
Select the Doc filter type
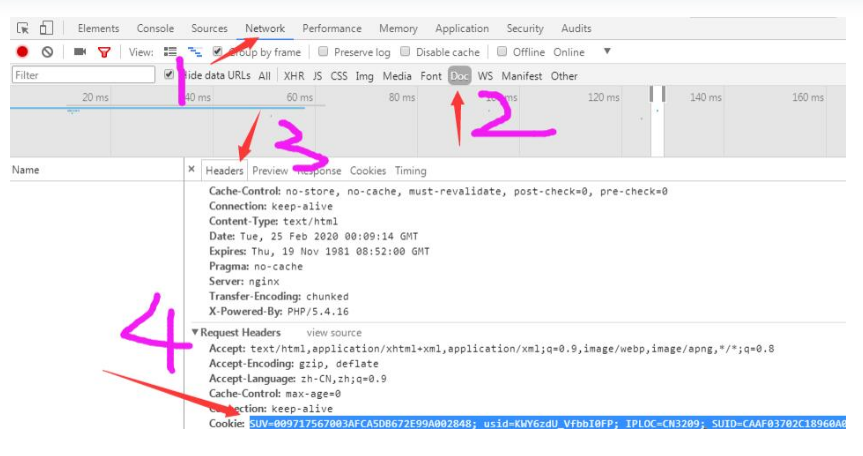coord(459,76)
